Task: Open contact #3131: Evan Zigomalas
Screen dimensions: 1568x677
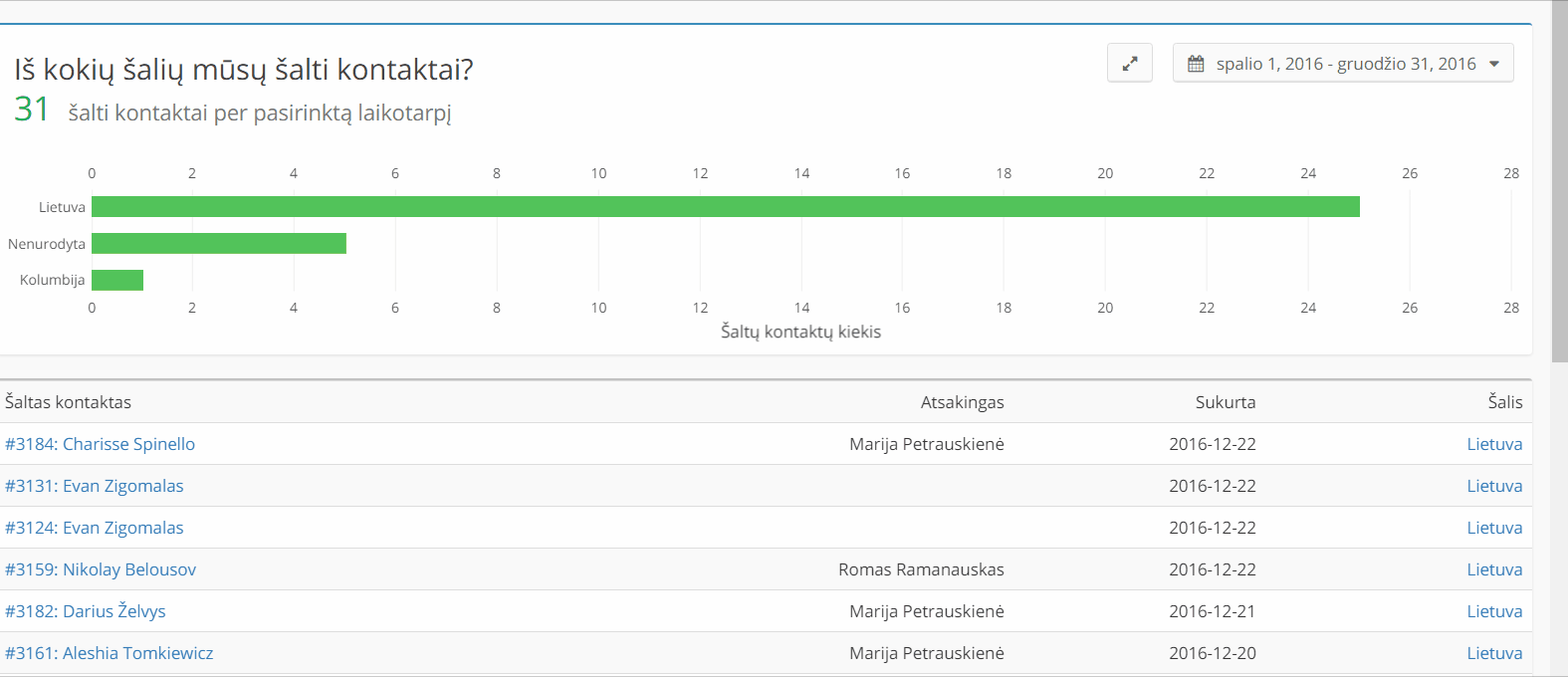Action: pos(95,486)
